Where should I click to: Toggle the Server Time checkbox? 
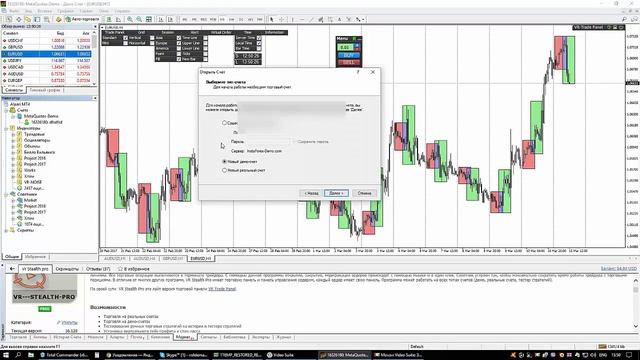click(259, 38)
